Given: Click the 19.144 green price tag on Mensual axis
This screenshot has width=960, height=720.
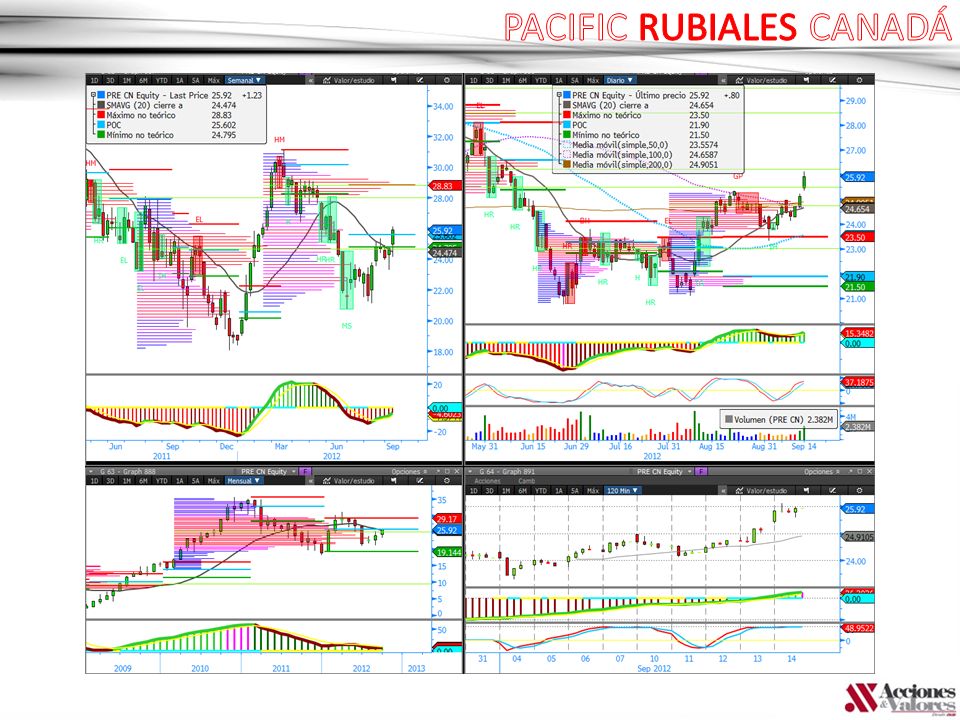Looking at the screenshot, I should click(x=449, y=552).
